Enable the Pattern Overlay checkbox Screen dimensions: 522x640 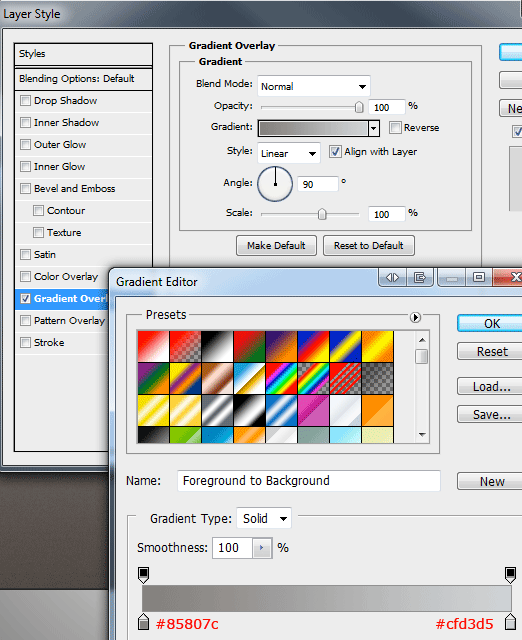[25, 321]
